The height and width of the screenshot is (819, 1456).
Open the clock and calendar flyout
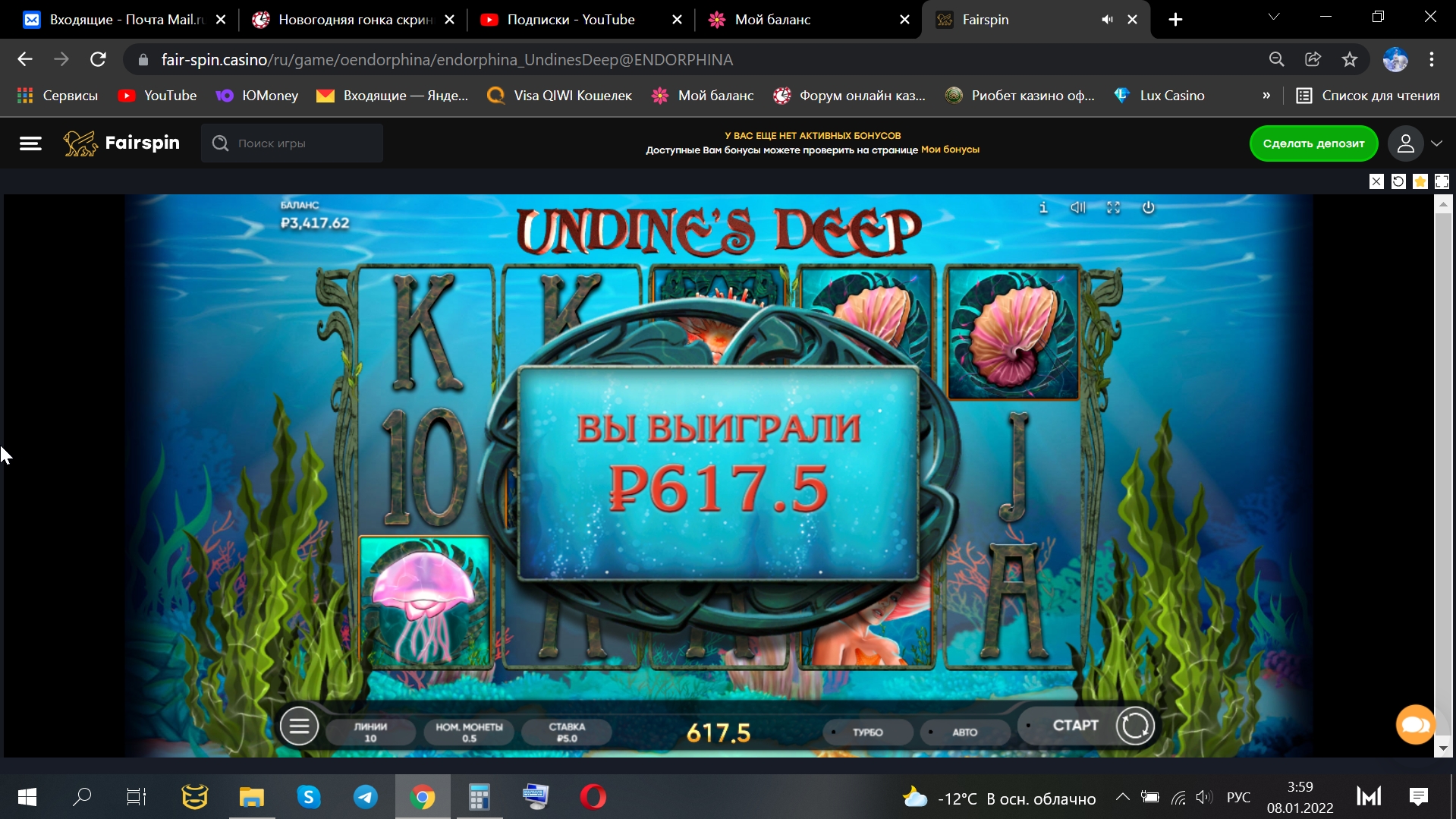coord(1300,797)
